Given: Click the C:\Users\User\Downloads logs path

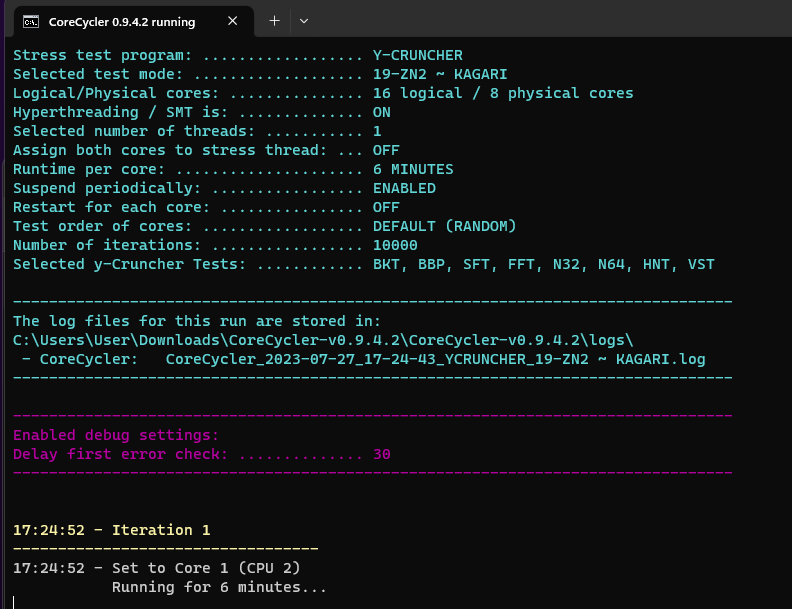Looking at the screenshot, I should click(x=323, y=340).
